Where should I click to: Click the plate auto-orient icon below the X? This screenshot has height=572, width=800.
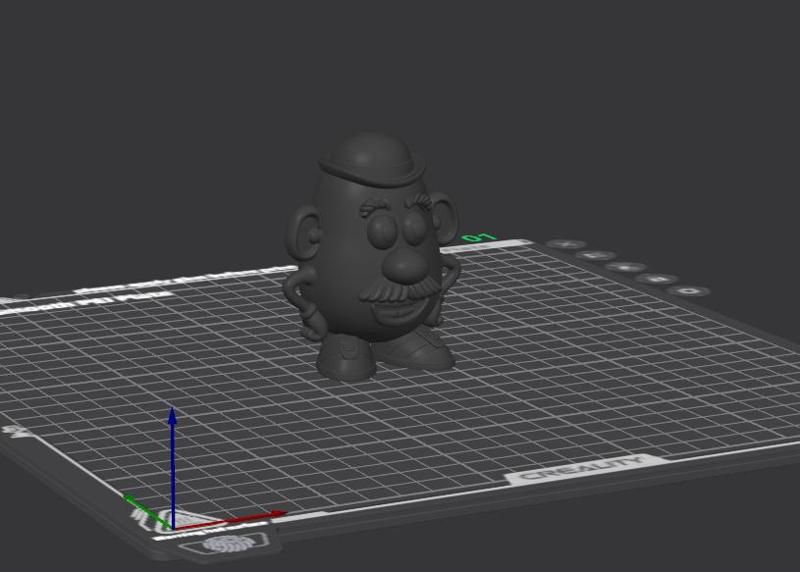(x=595, y=255)
